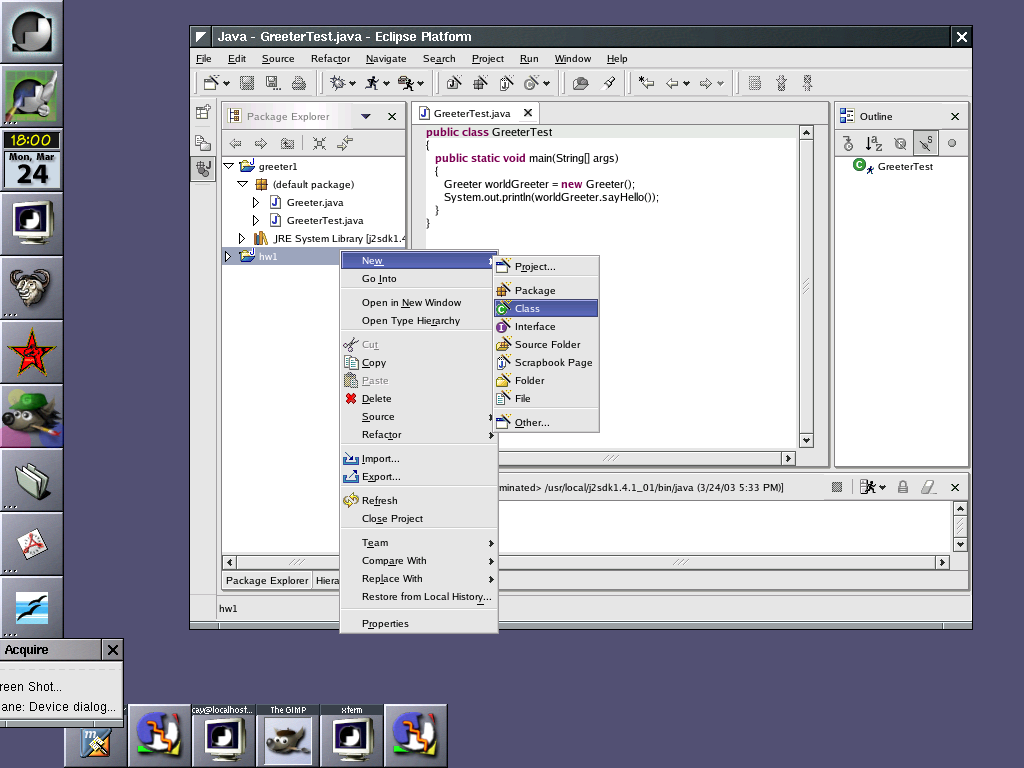
Task: Click Properties in the context menu
Action: click(419, 624)
